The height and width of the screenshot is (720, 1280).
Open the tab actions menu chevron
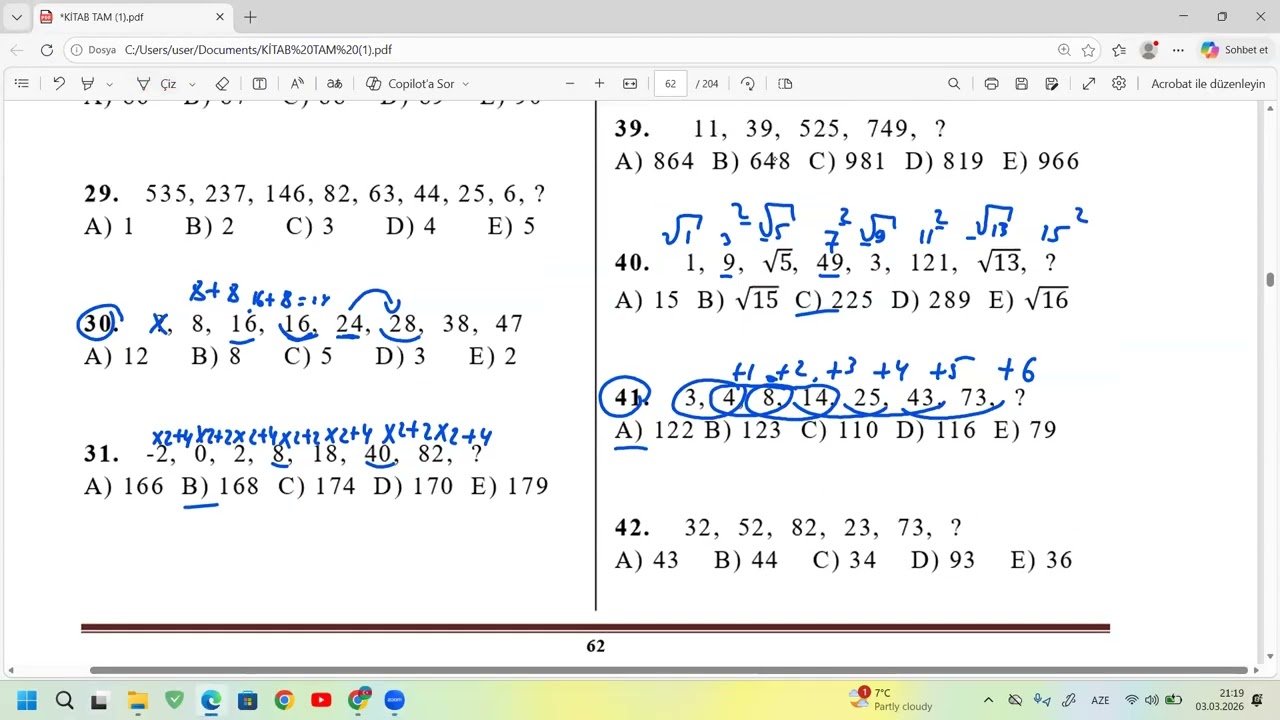pyautogui.click(x=16, y=17)
